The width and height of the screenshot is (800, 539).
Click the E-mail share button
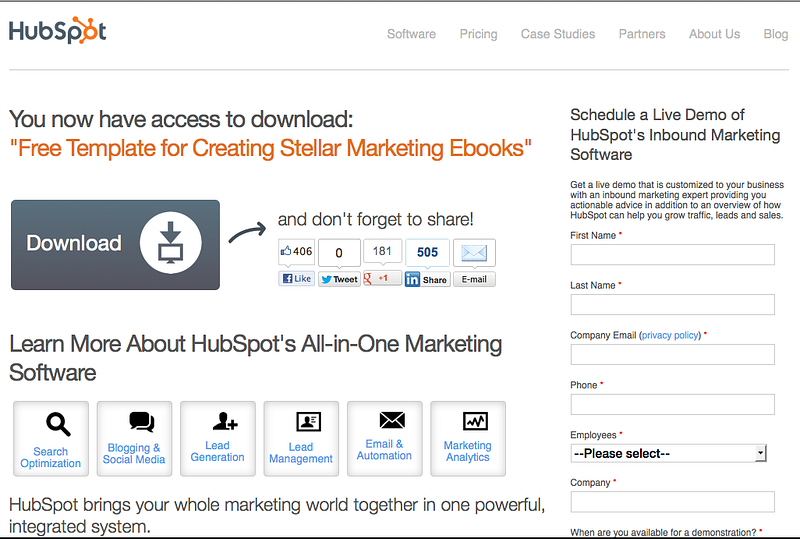(x=474, y=279)
